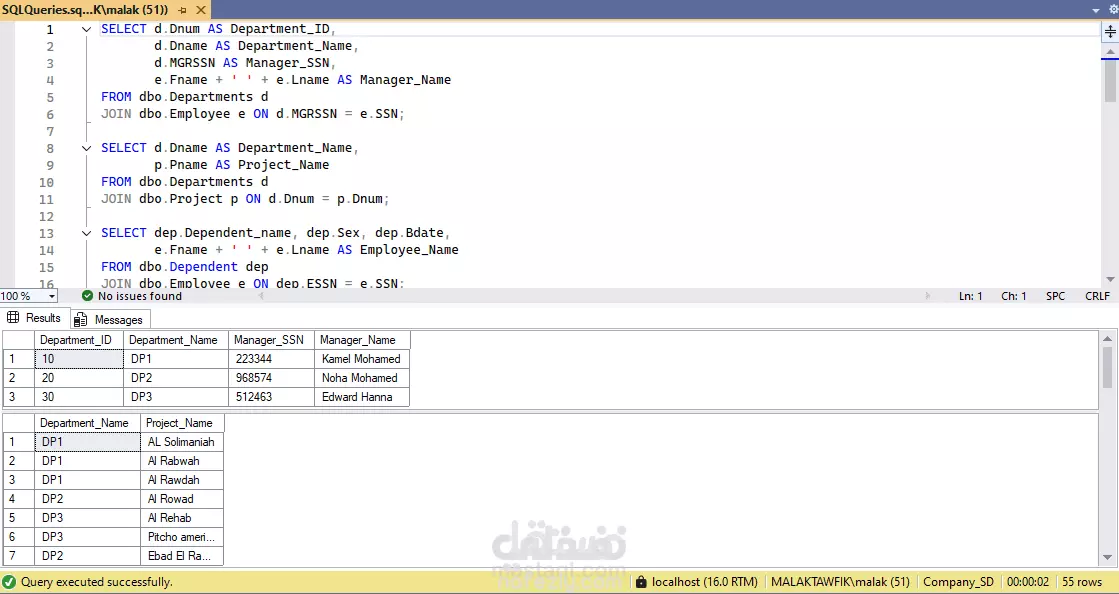
Task: Click the CRLF line ending indicator
Action: click(x=1097, y=296)
